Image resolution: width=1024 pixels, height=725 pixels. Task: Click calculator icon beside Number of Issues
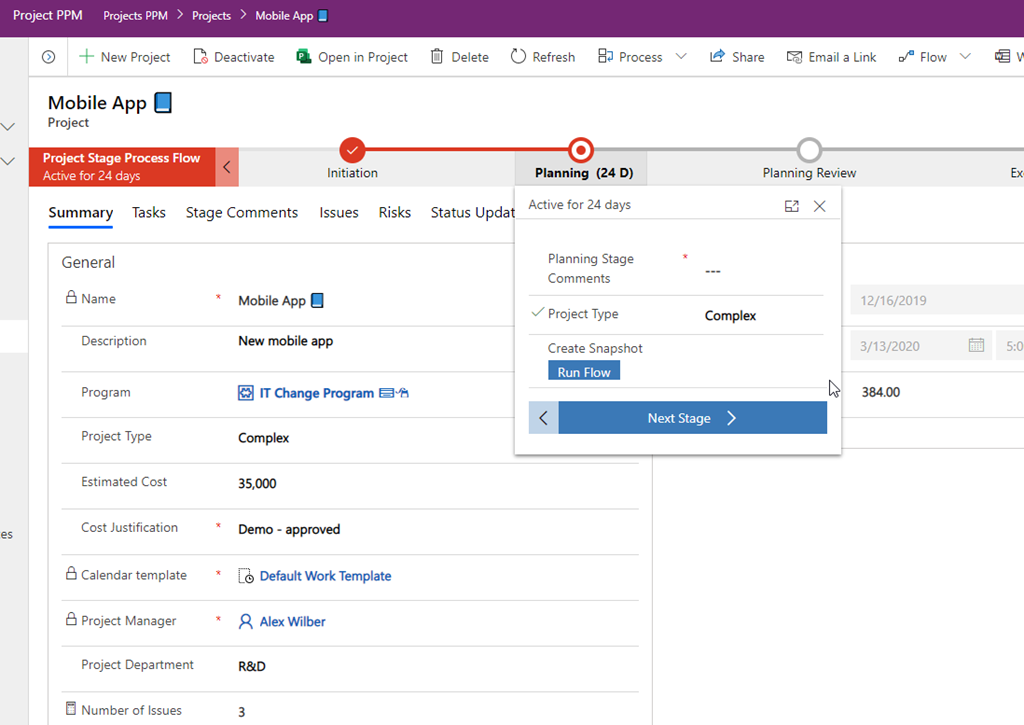tap(71, 709)
